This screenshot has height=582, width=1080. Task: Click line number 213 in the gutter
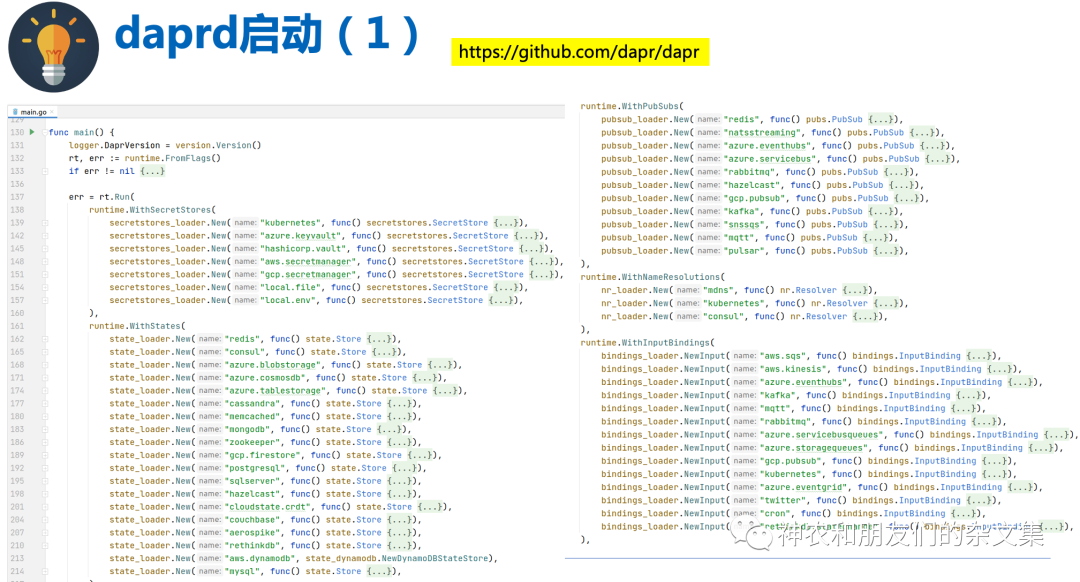(17, 559)
